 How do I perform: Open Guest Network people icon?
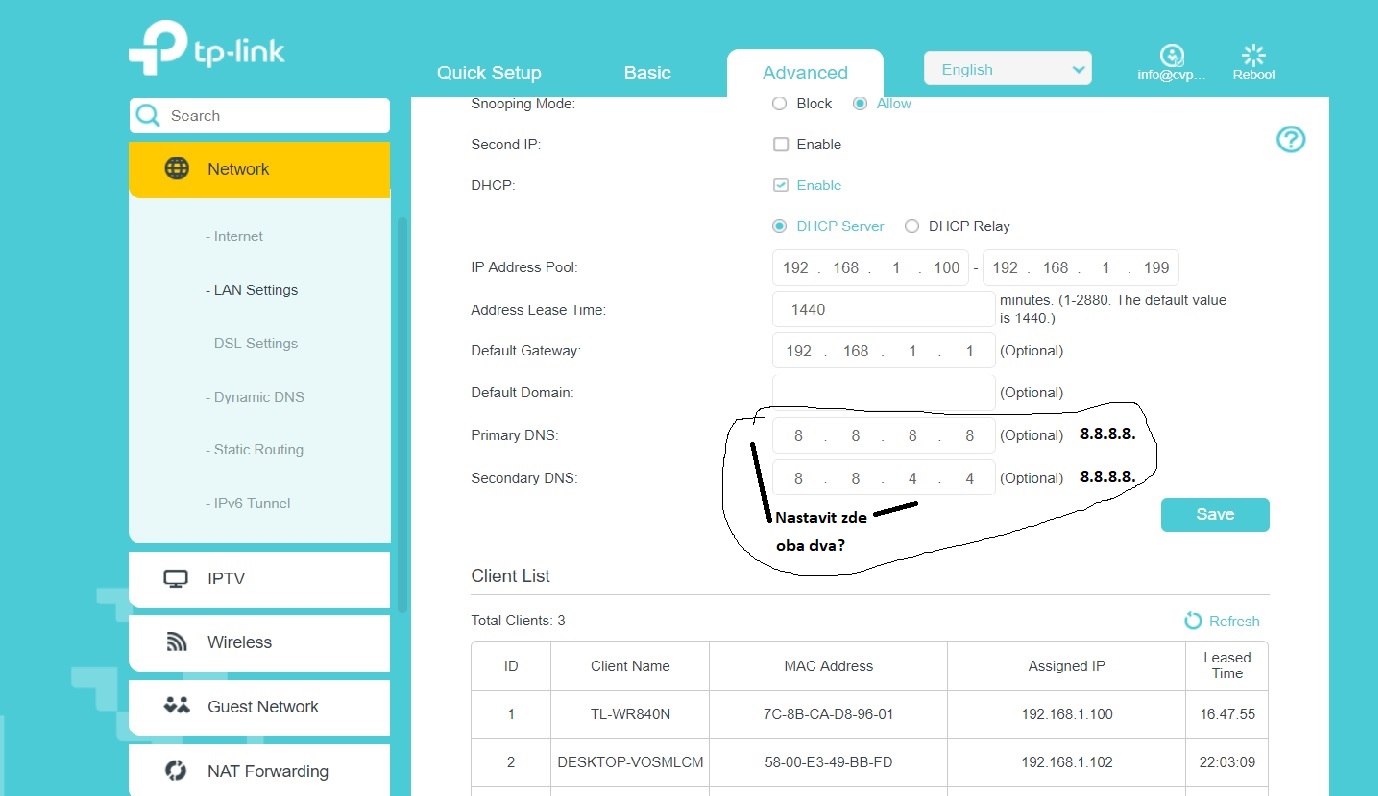pyautogui.click(x=176, y=705)
